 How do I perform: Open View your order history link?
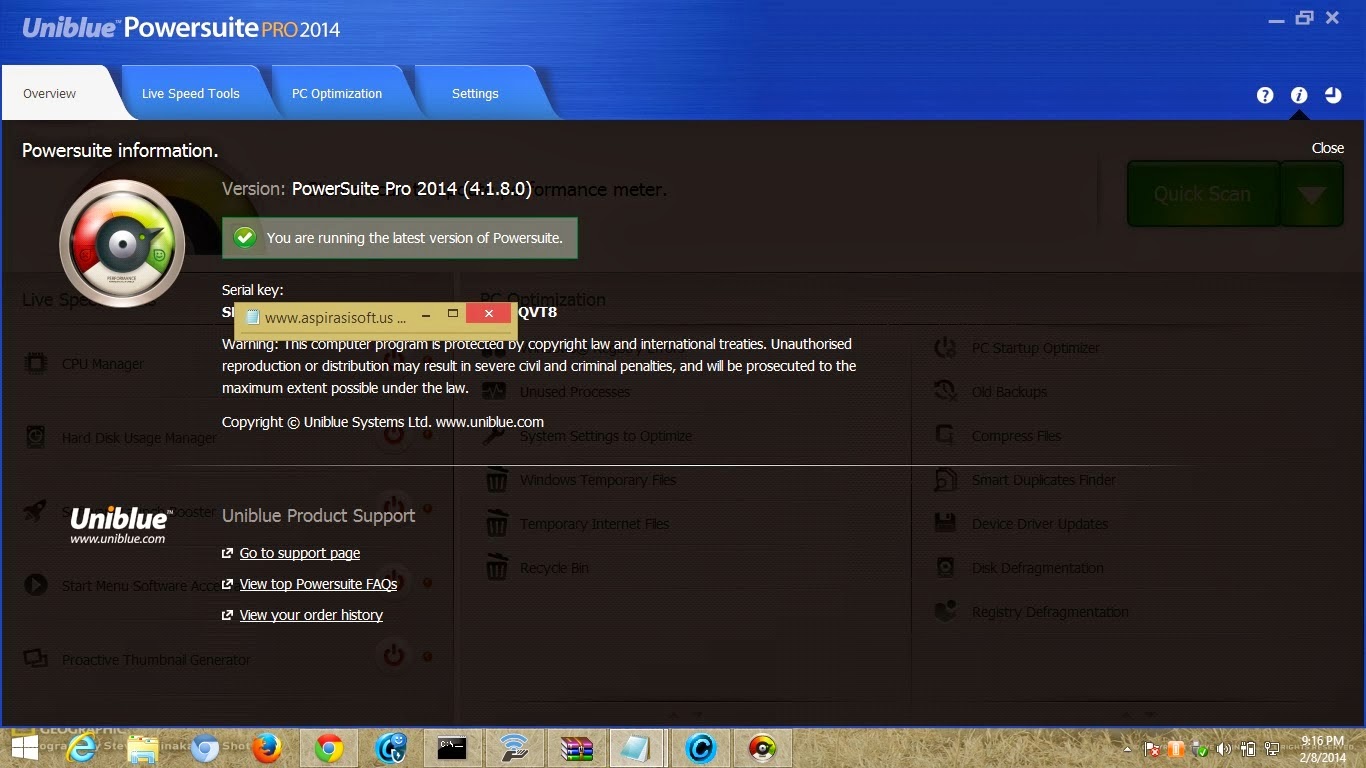click(x=311, y=615)
